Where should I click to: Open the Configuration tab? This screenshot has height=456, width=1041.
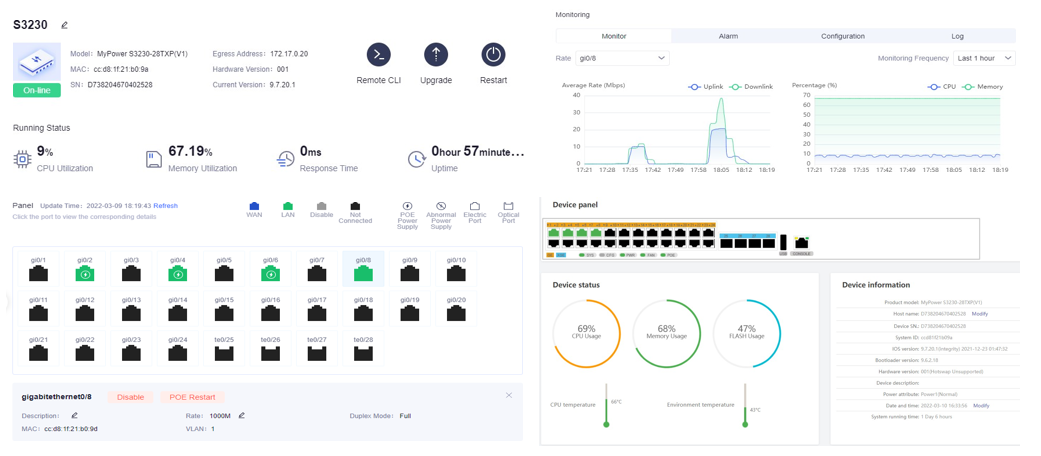click(x=842, y=36)
